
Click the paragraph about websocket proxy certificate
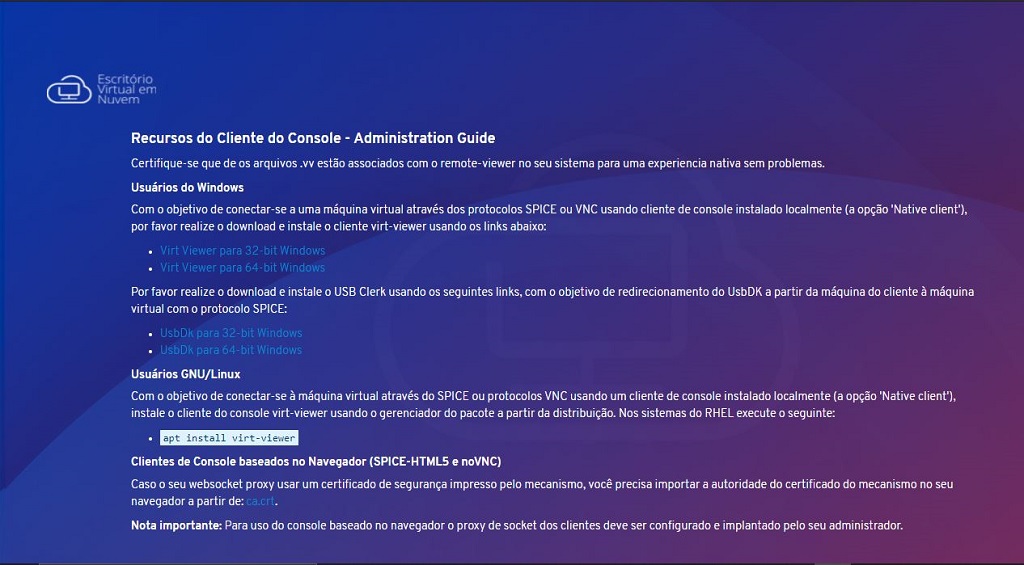pos(544,492)
